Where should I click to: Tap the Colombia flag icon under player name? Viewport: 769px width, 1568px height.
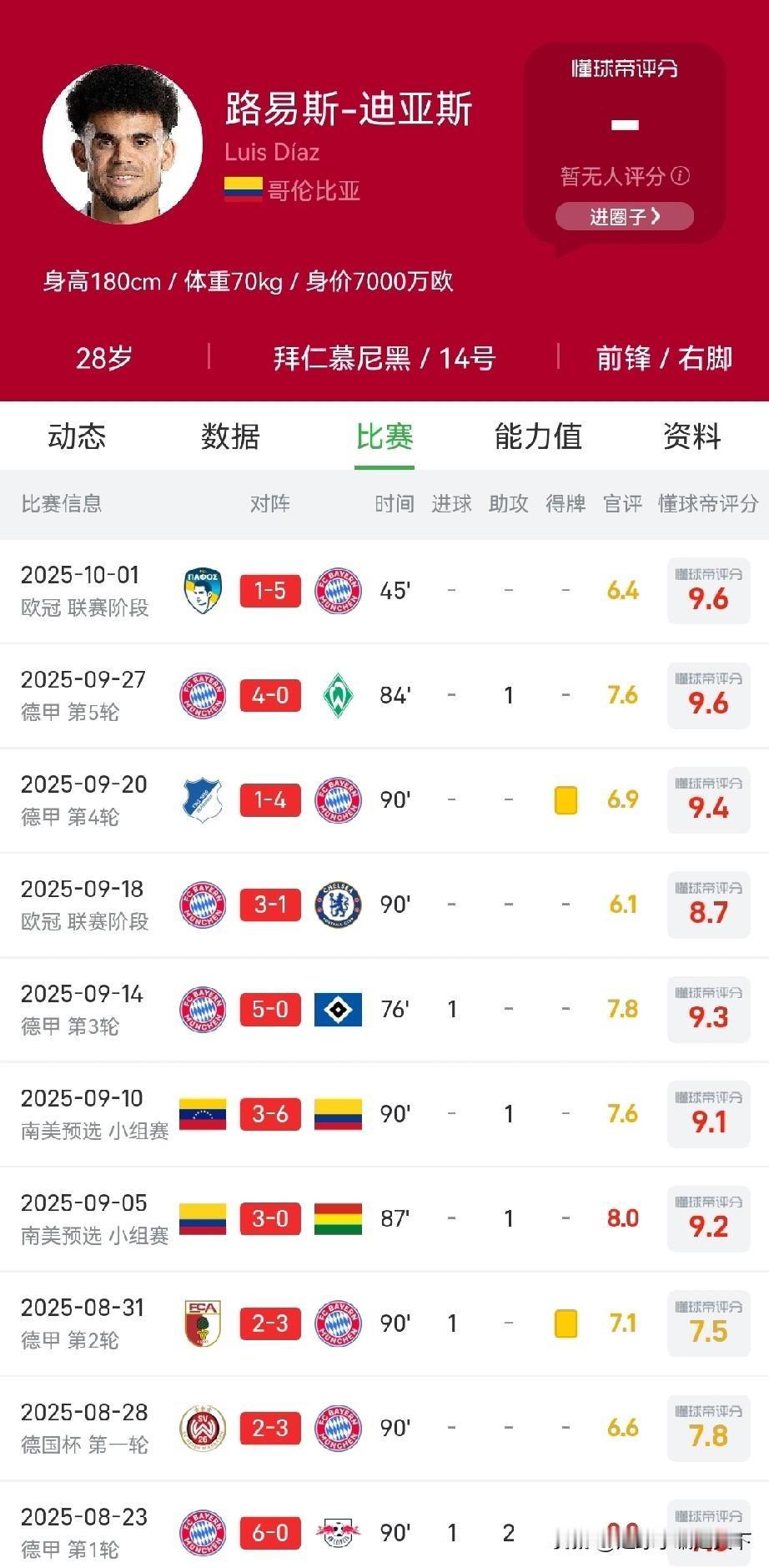tap(243, 189)
